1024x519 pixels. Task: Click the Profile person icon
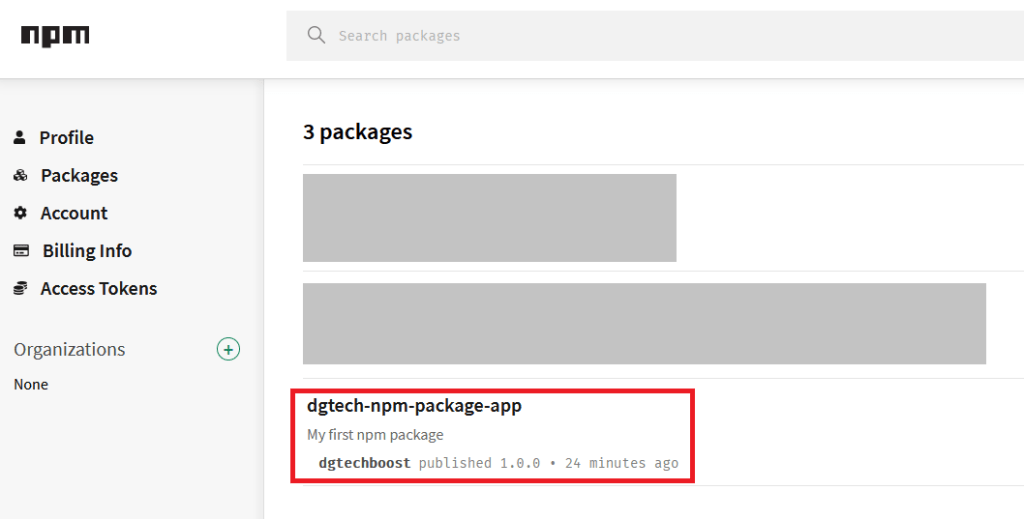coord(20,137)
